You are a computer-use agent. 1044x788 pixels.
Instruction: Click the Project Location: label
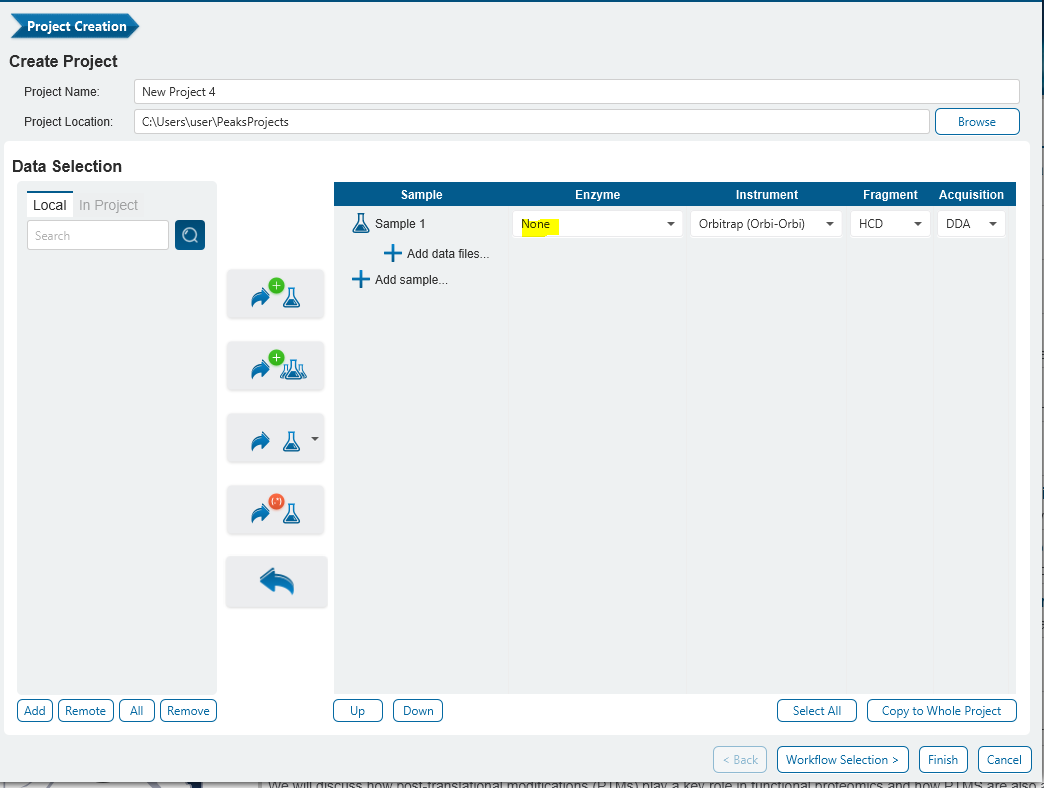69,122
